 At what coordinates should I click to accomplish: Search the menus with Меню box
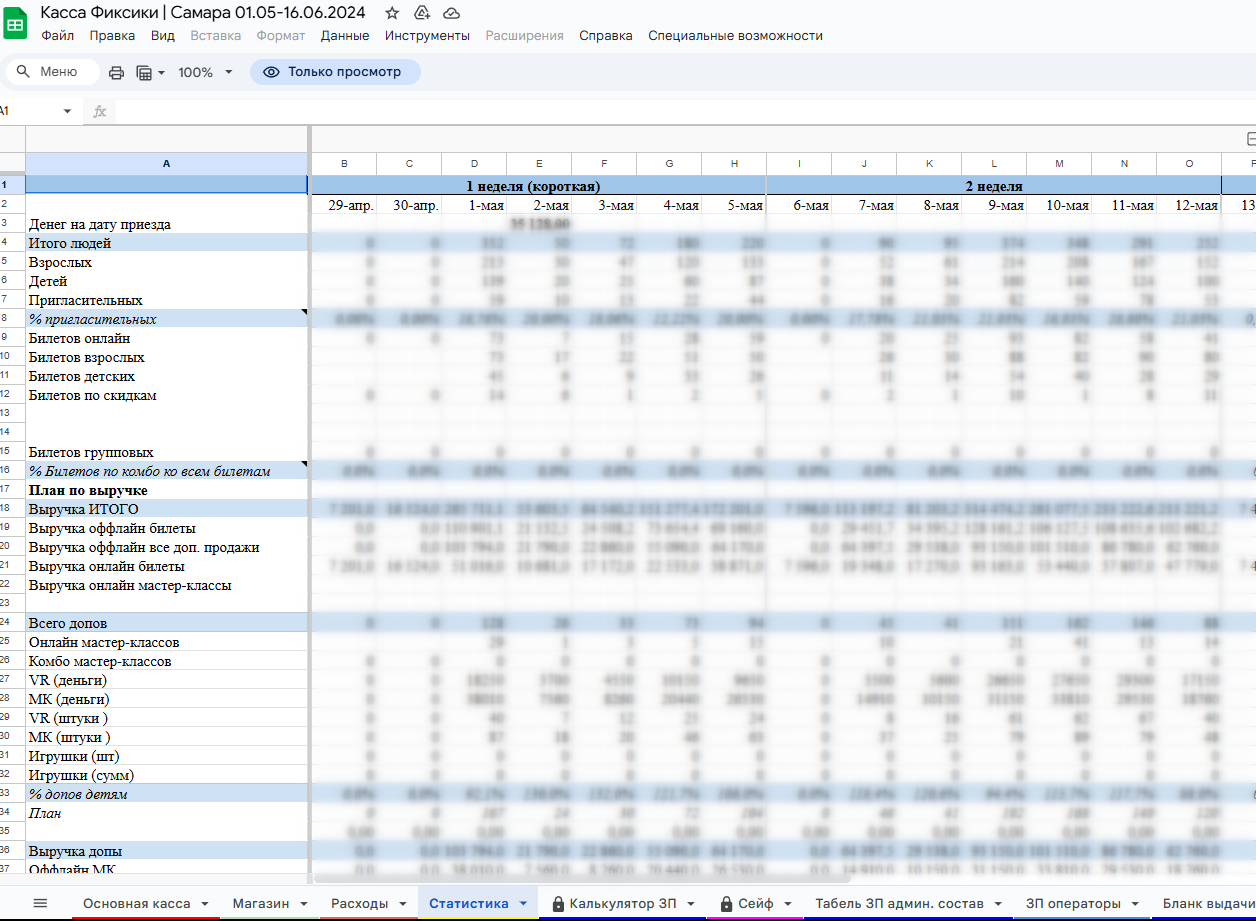point(52,72)
